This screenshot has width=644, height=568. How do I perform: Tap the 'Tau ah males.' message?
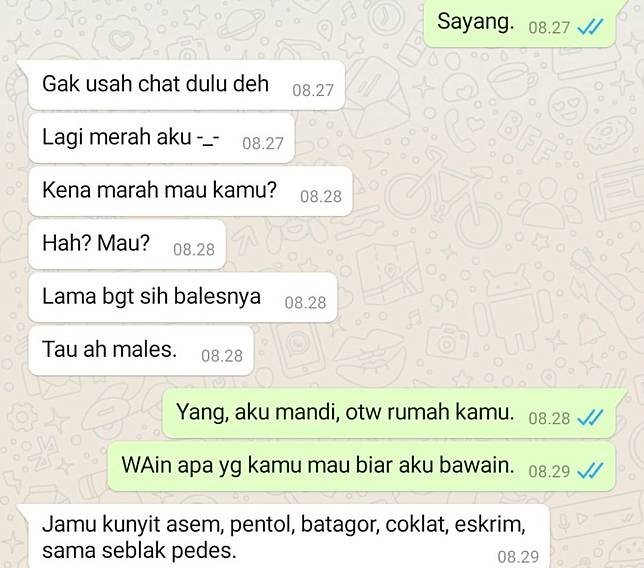click(x=141, y=351)
